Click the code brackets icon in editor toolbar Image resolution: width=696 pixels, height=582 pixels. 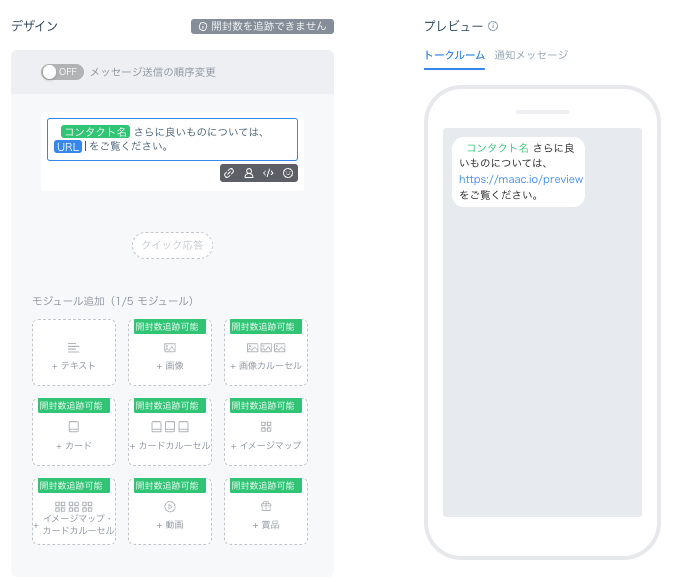268,173
